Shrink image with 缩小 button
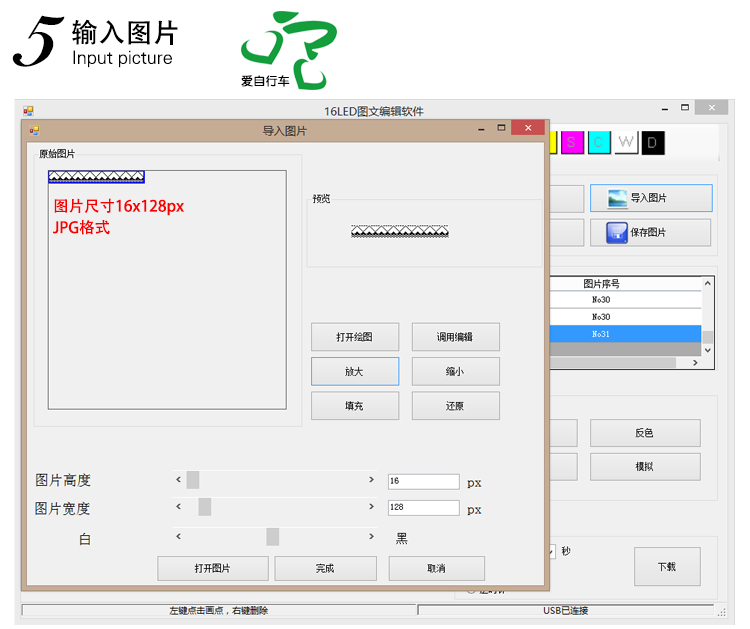 tap(455, 371)
